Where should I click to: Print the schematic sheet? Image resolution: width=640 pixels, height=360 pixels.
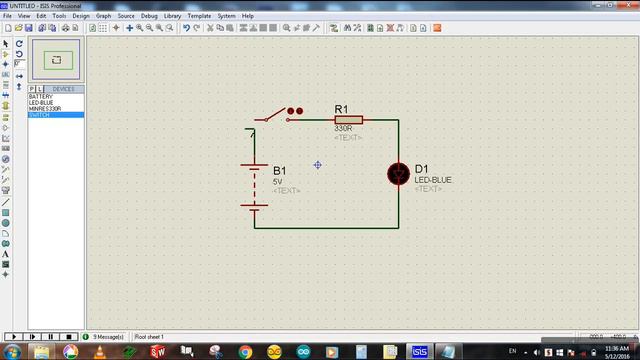pos(65,28)
